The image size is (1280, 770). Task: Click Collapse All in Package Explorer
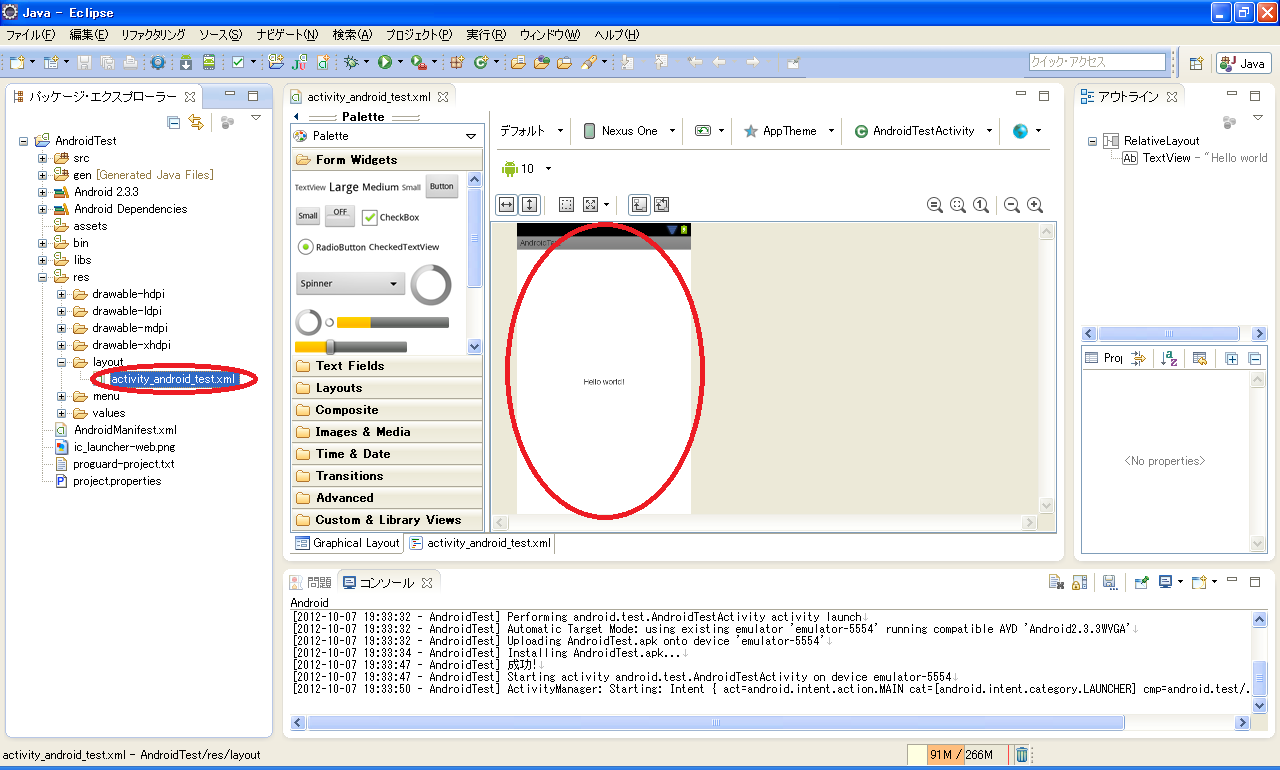173,122
